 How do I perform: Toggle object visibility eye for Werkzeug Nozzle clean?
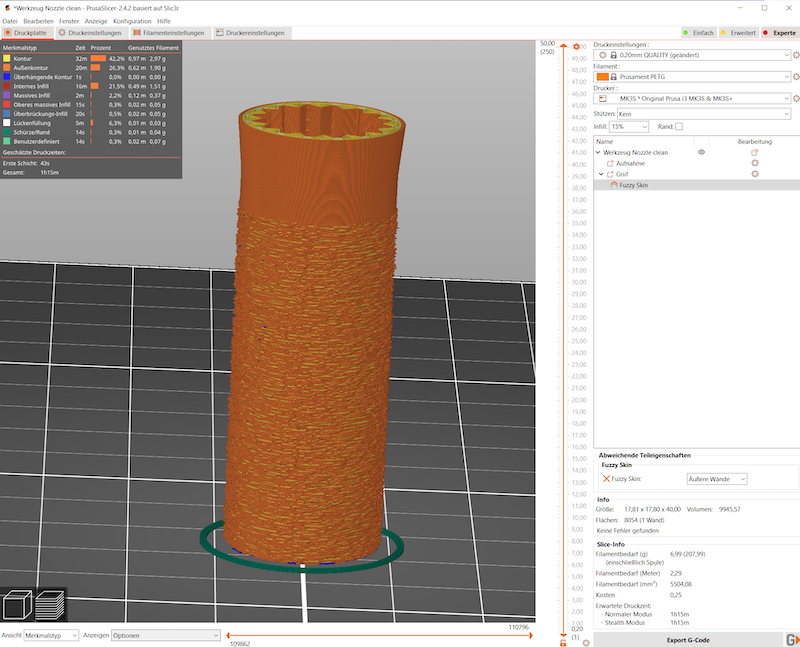pos(702,152)
